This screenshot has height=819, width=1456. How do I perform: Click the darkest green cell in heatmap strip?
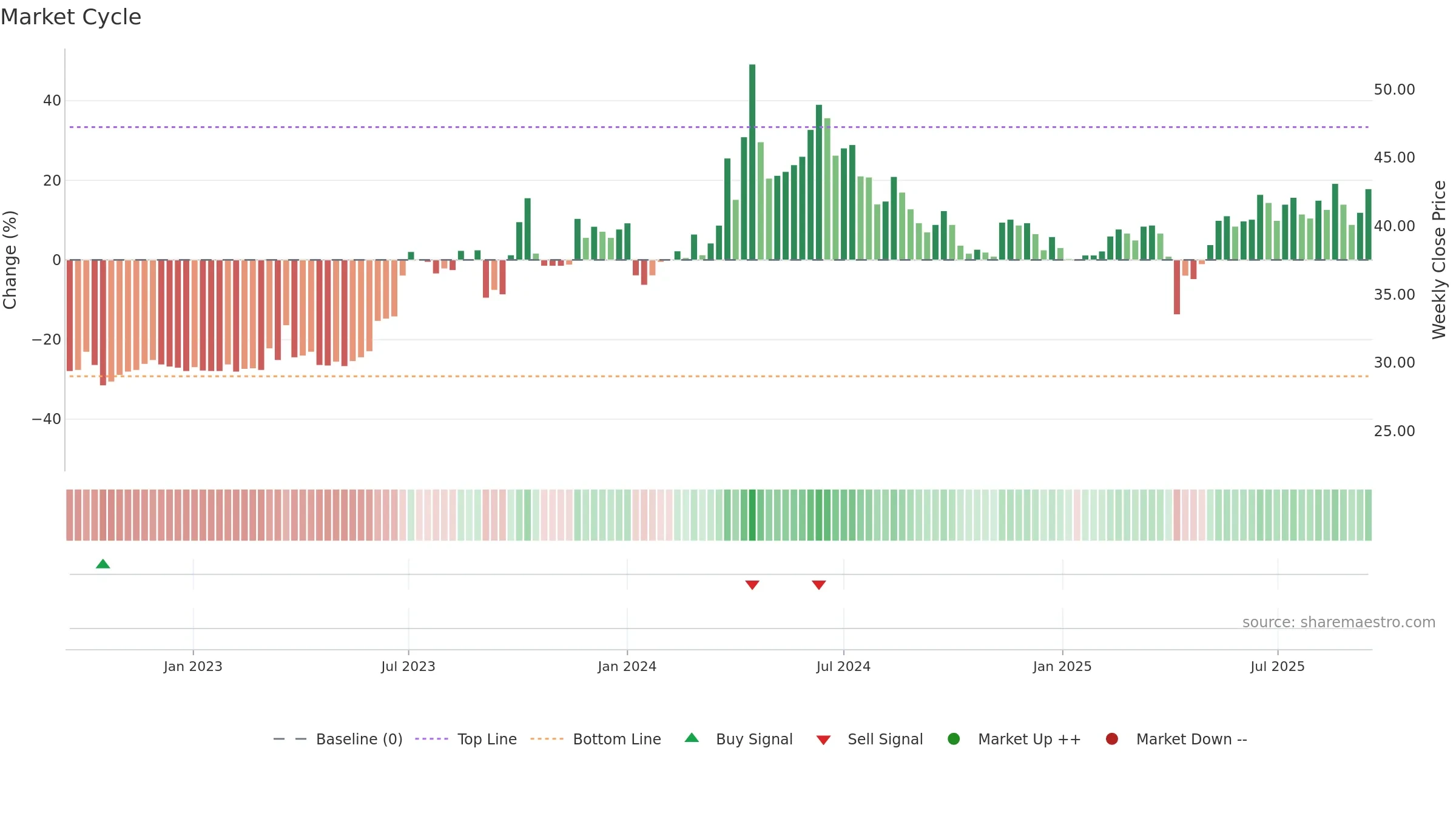[752, 515]
